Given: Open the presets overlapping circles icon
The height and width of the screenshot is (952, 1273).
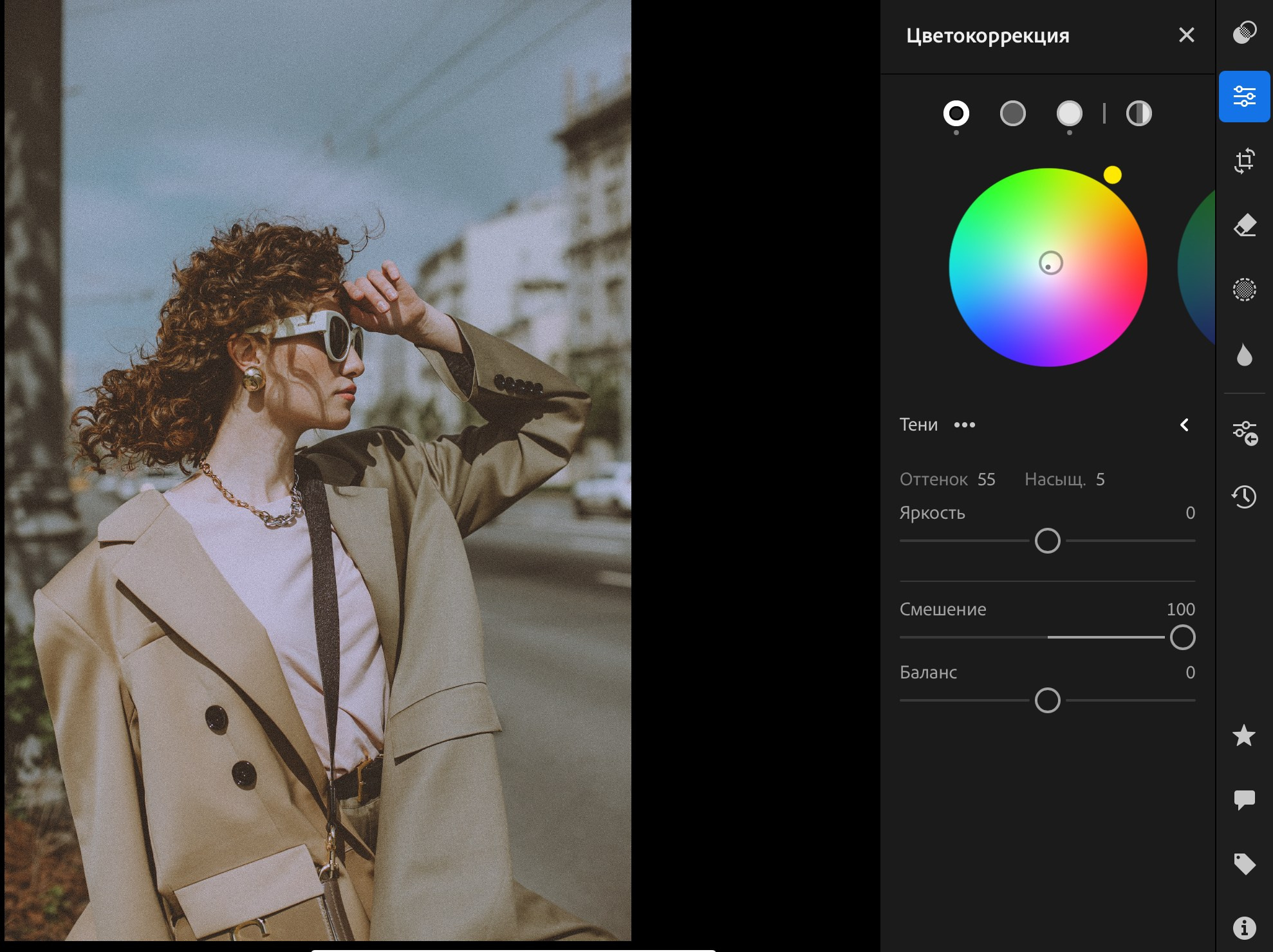Looking at the screenshot, I should pyautogui.click(x=1244, y=32).
